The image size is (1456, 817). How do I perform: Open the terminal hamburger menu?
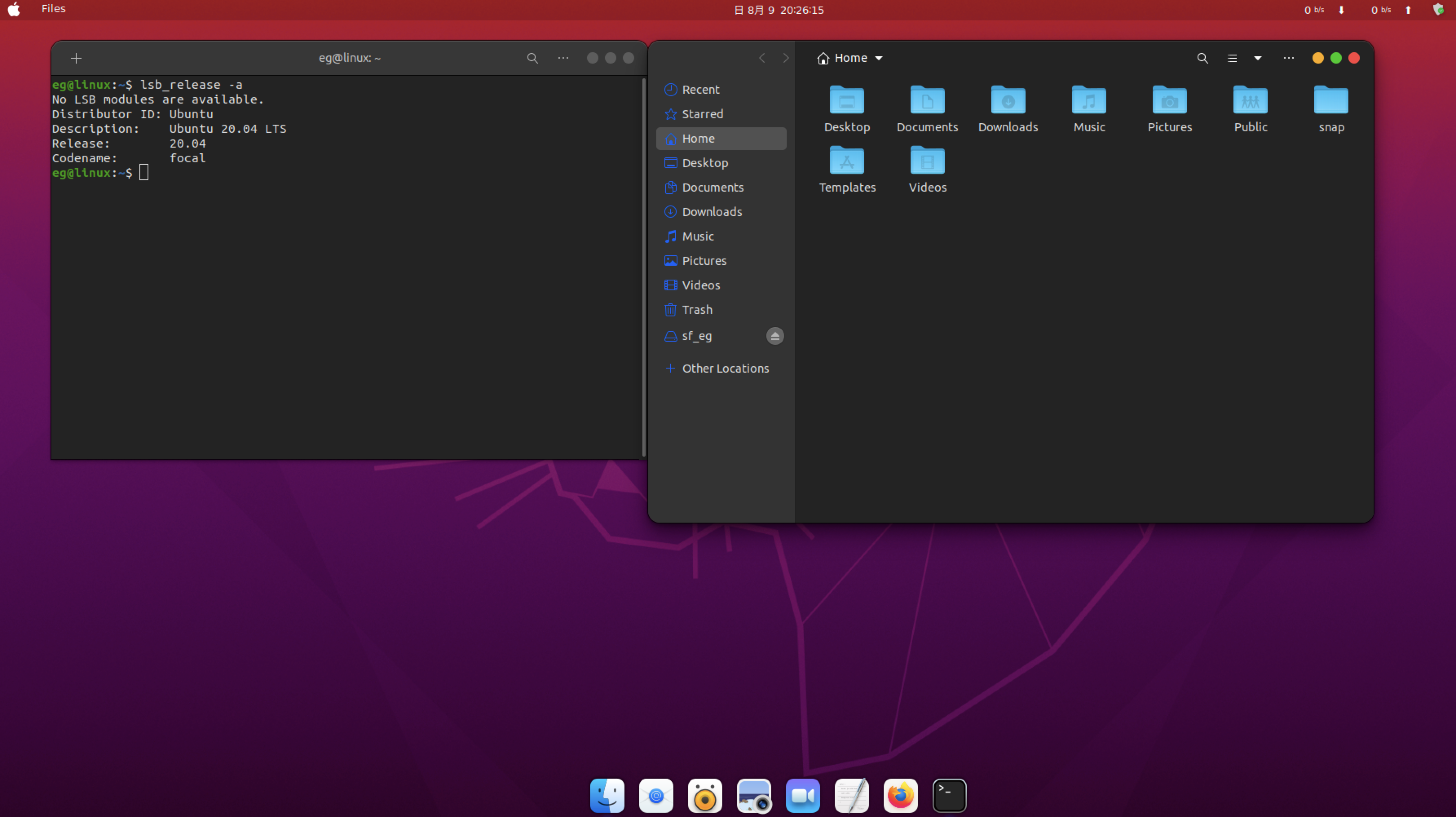tap(563, 57)
